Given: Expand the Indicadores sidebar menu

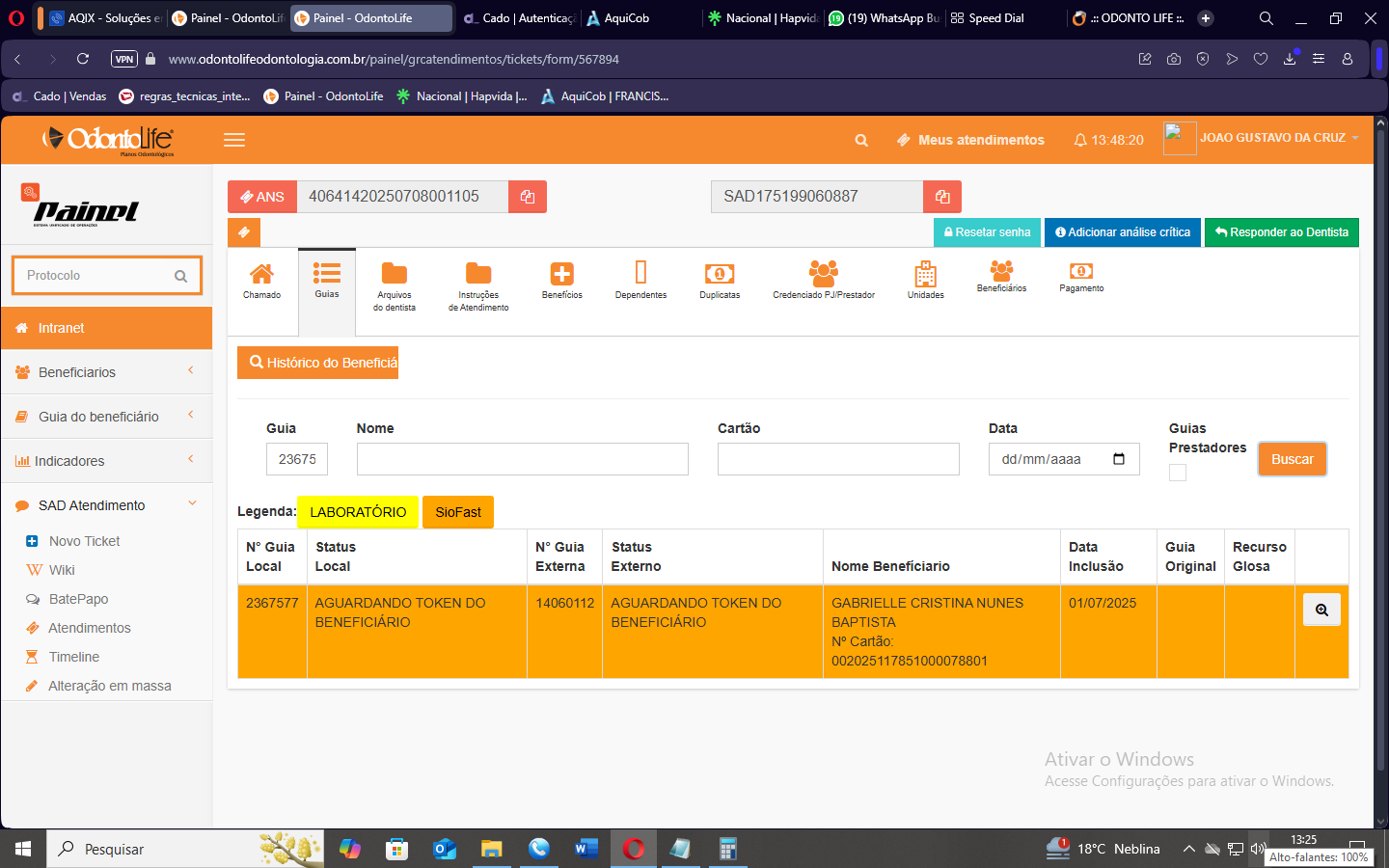Looking at the screenshot, I should pos(106,461).
